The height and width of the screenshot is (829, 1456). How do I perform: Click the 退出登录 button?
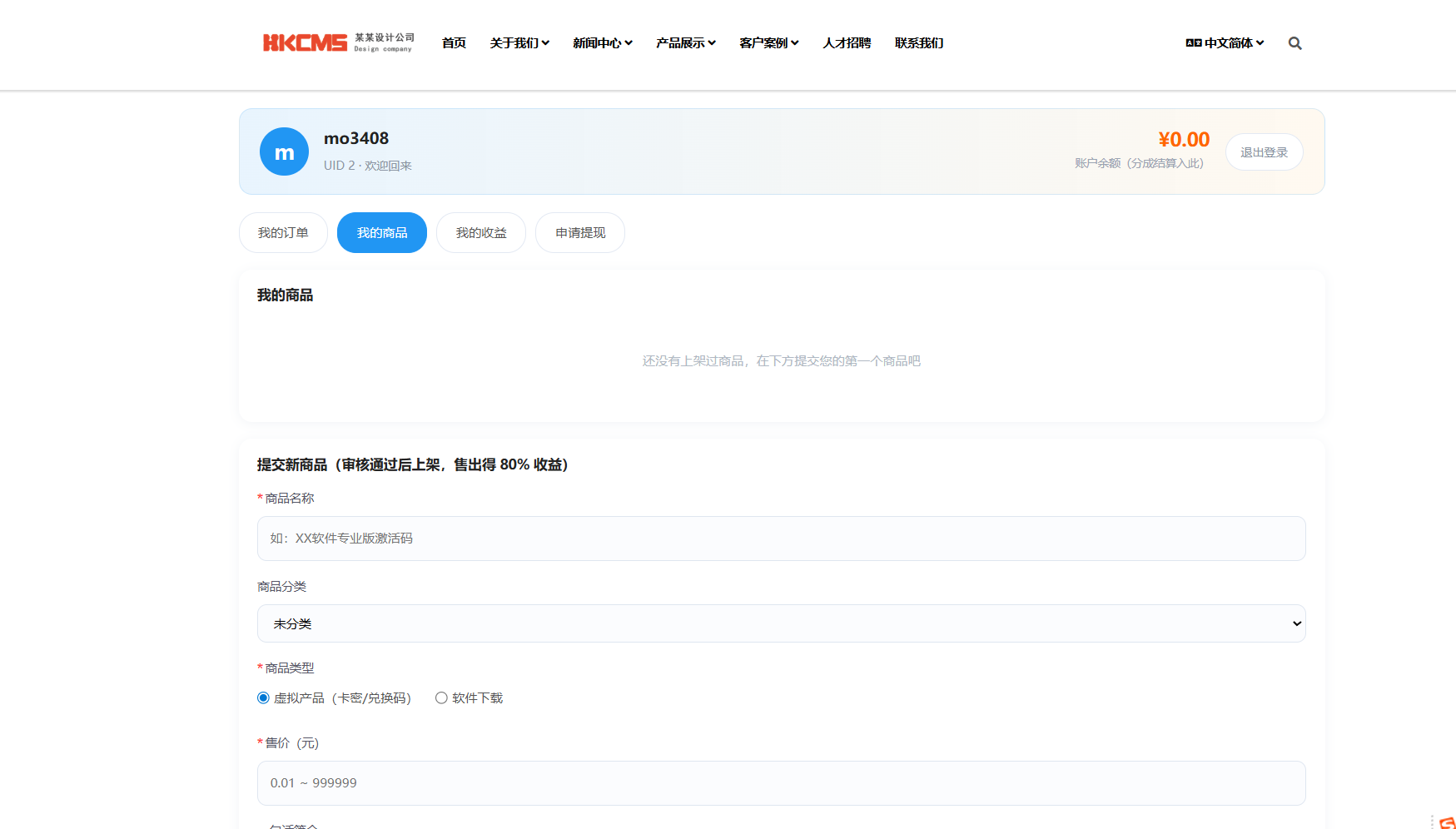pyautogui.click(x=1264, y=152)
